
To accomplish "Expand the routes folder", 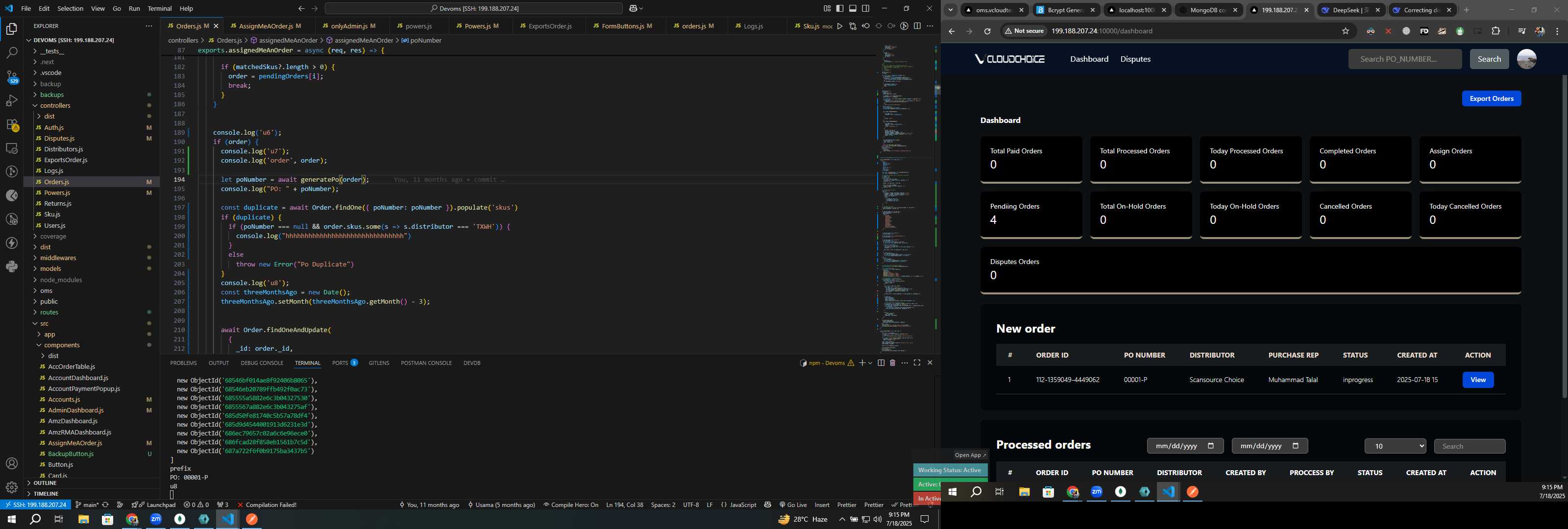I will [x=49, y=313].
